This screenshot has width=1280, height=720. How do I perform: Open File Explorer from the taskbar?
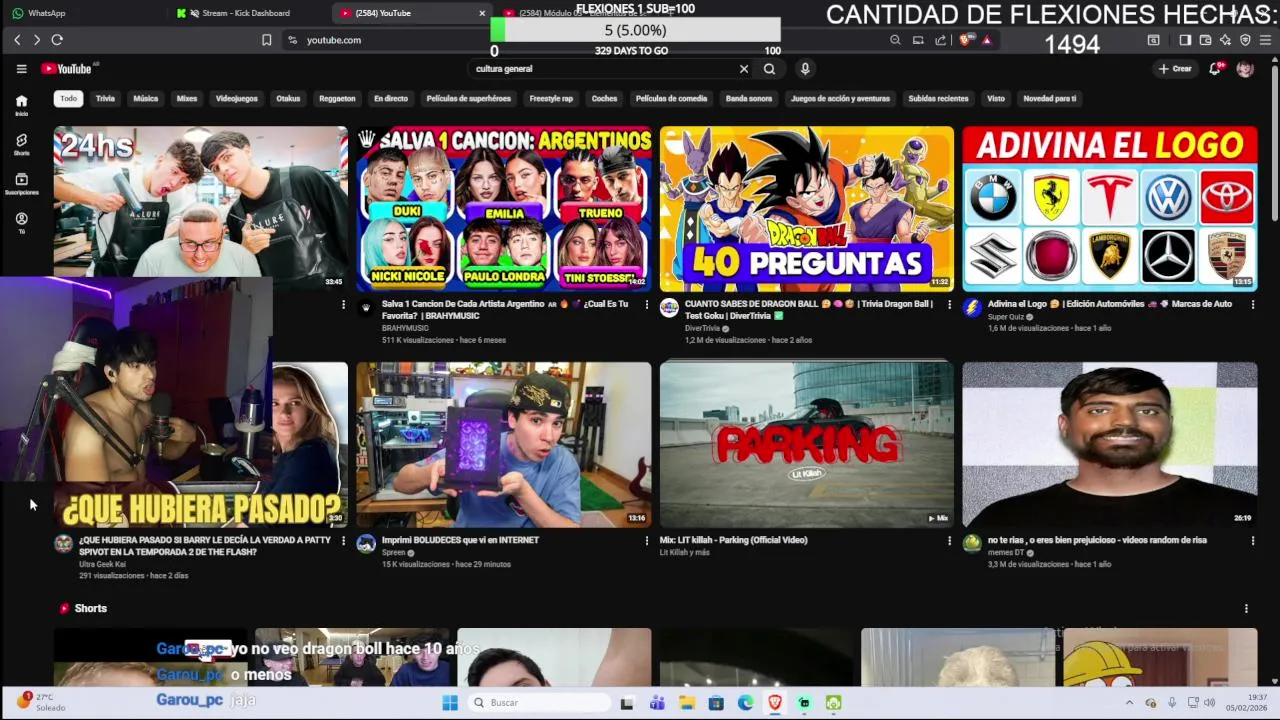(x=687, y=703)
